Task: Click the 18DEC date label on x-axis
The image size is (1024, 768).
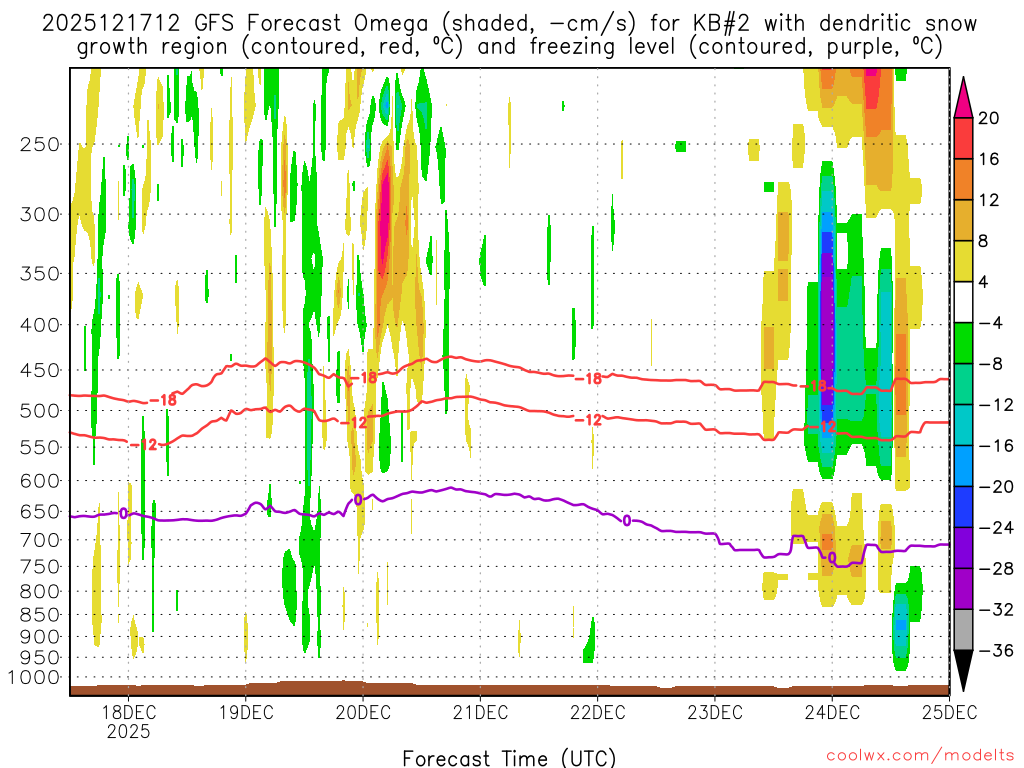Action: [x=128, y=711]
